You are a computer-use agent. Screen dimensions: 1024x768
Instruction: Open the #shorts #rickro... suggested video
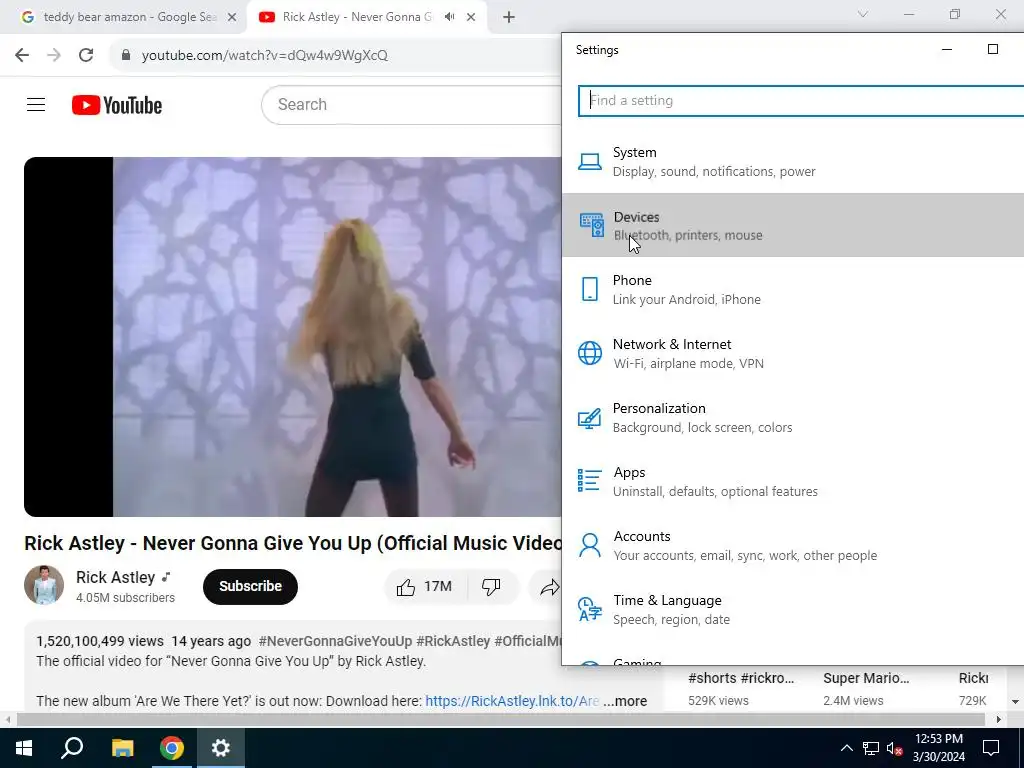[741, 679]
